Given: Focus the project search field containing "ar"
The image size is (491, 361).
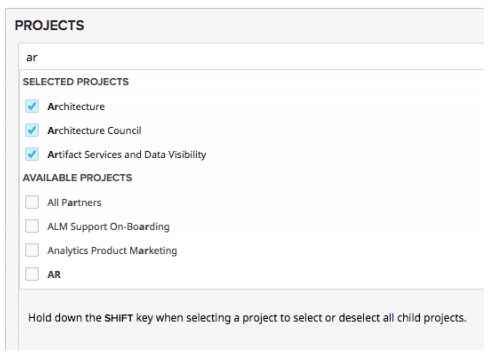Looking at the screenshot, I should tap(252, 57).
